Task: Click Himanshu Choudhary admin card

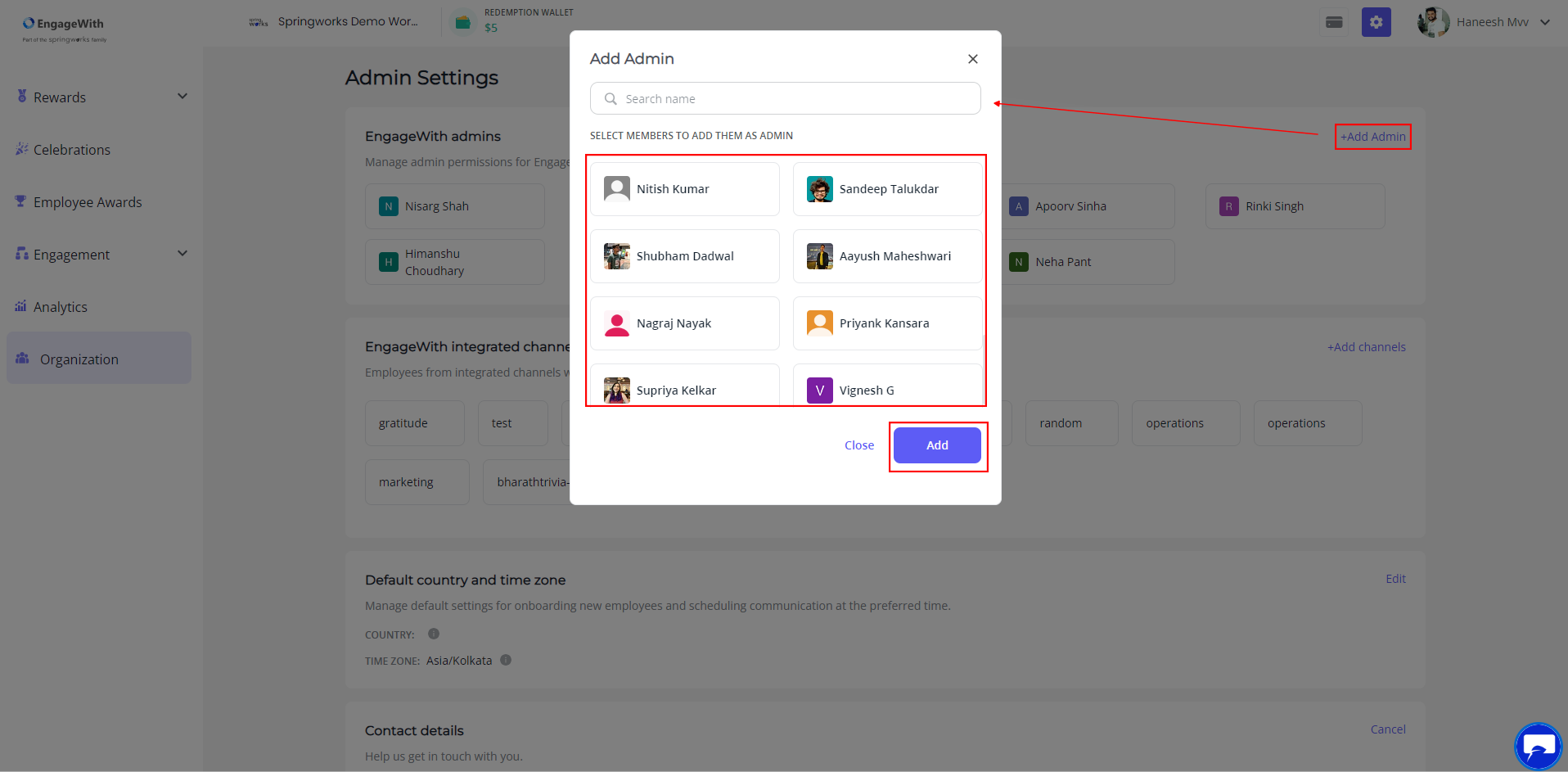Action: click(455, 262)
